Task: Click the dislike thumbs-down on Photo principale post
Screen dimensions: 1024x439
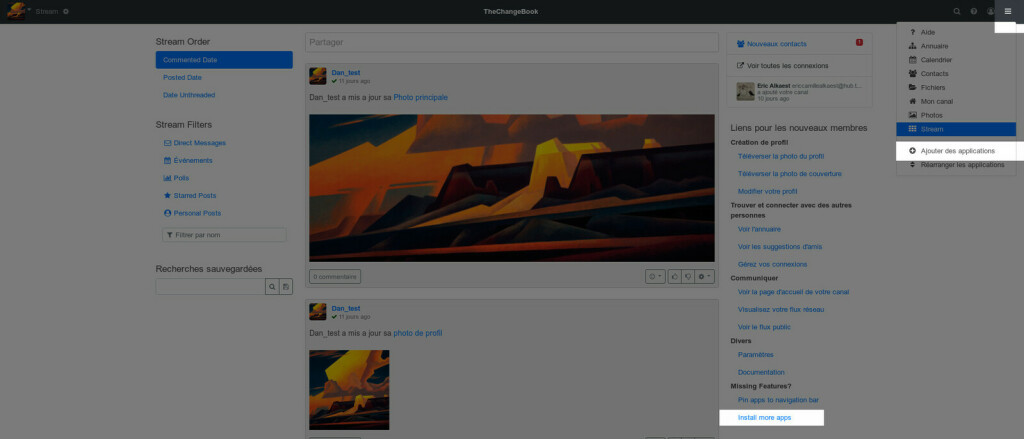Action: point(688,277)
